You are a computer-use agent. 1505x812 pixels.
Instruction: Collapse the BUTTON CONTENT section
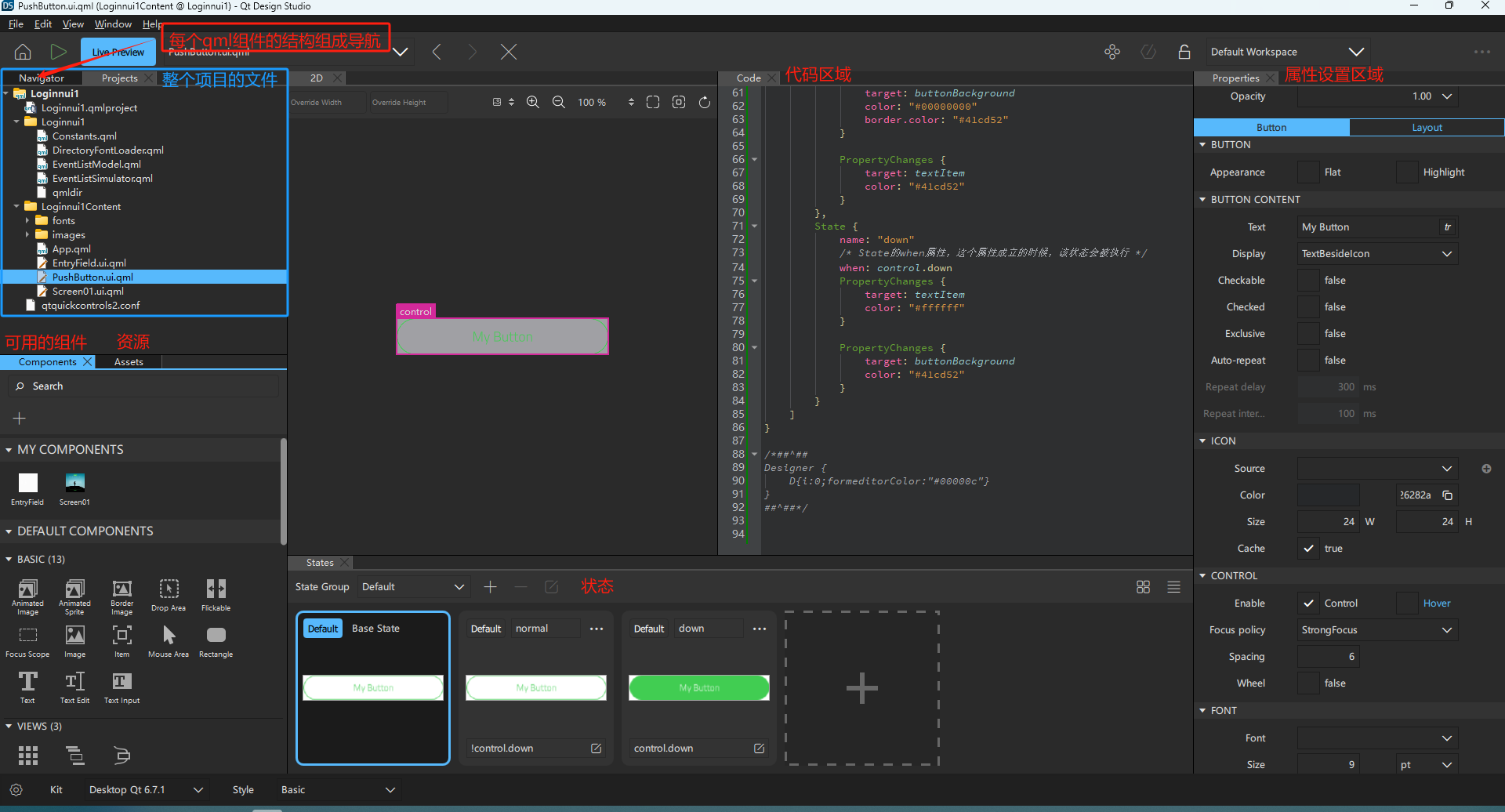pos(1202,200)
